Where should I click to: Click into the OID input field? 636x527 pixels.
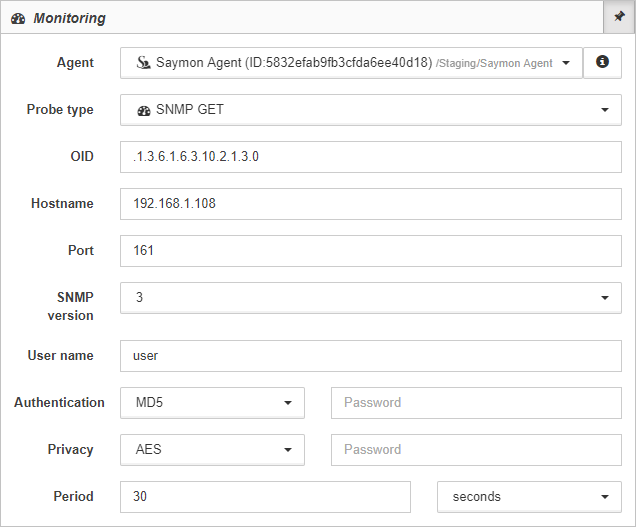(371, 157)
